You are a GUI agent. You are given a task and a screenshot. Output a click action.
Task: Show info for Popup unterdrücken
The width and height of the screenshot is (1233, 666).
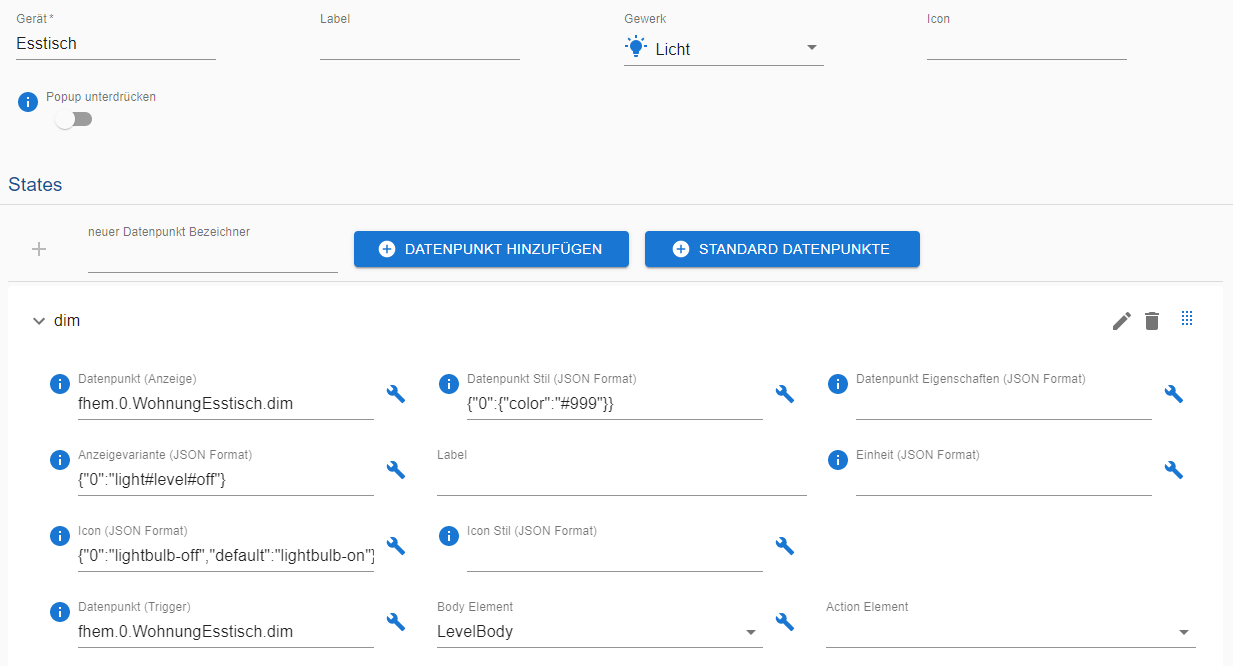tap(28, 102)
